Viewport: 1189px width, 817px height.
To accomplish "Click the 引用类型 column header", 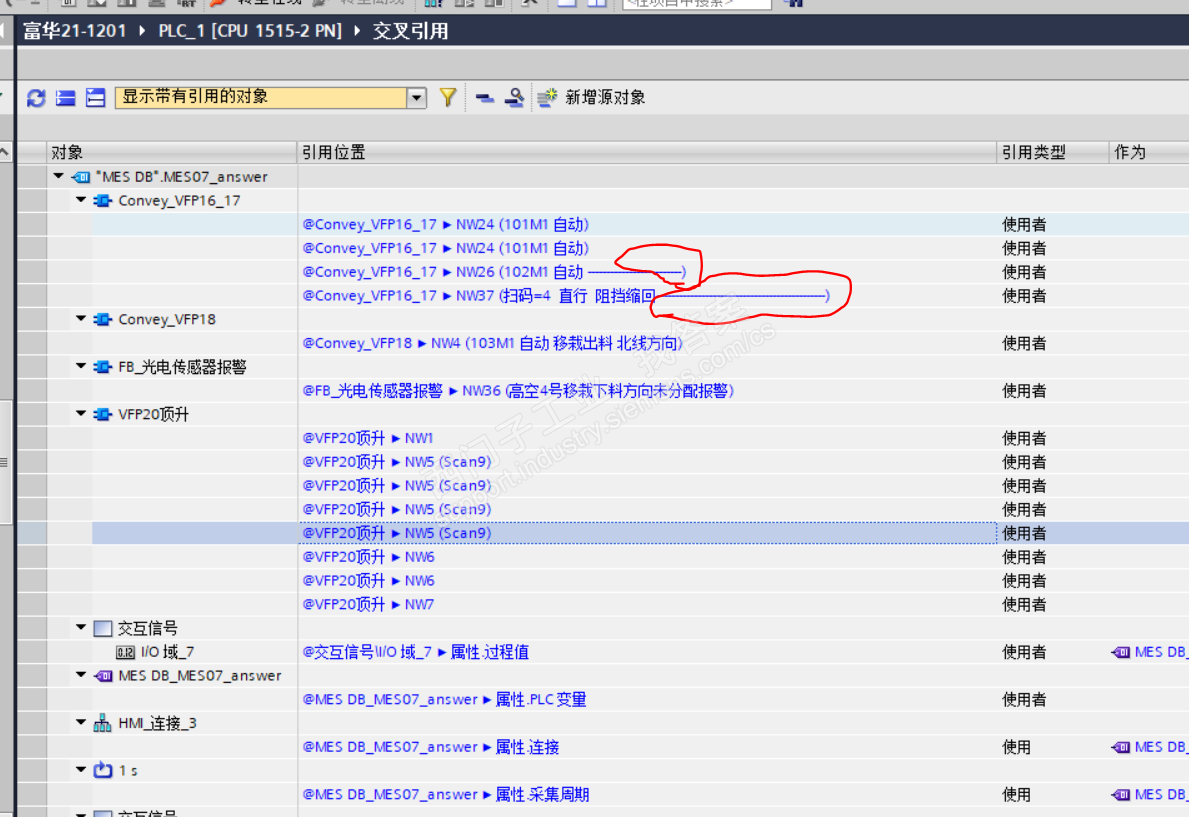I will click(x=1053, y=152).
